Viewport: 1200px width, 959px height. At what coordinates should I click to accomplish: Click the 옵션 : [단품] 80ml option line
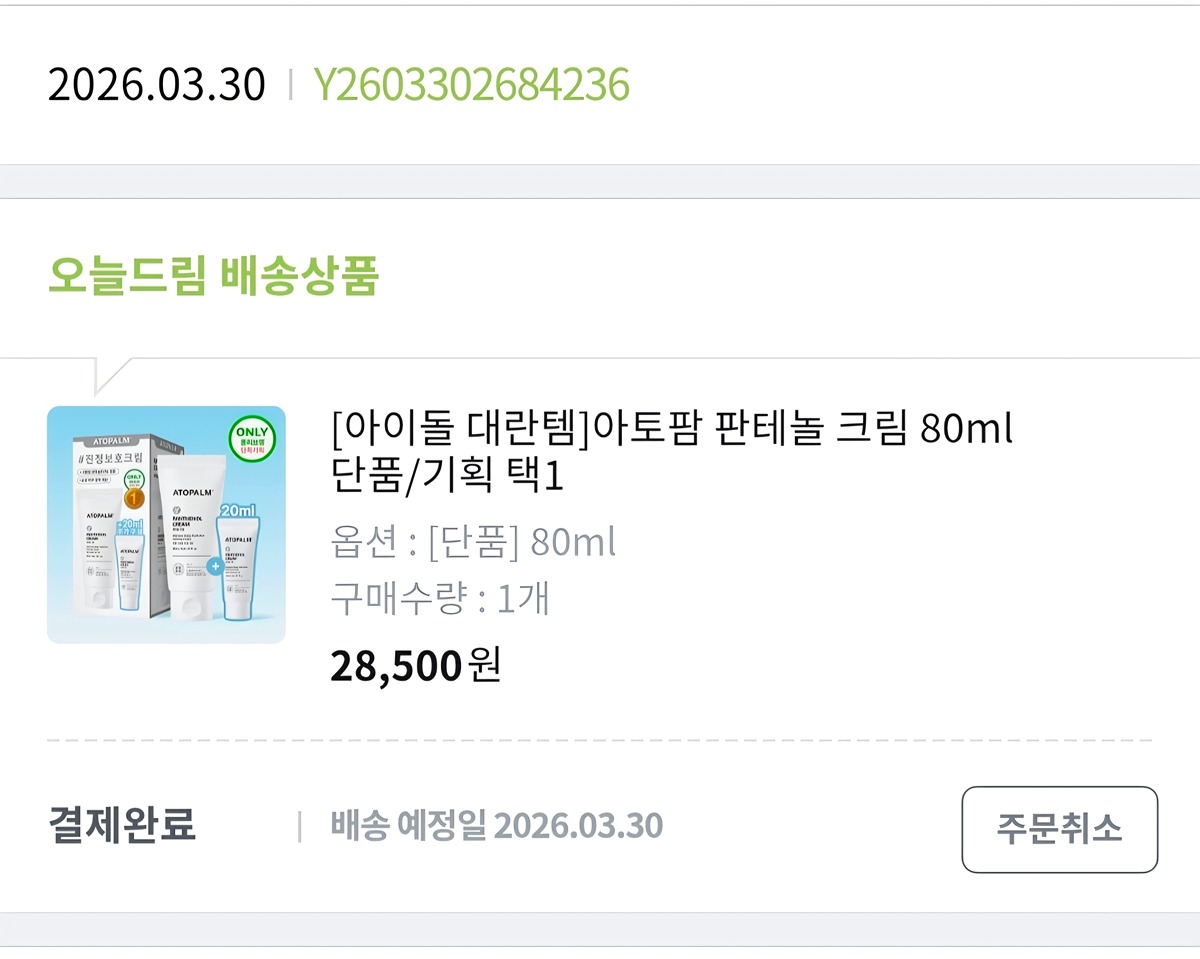472,542
